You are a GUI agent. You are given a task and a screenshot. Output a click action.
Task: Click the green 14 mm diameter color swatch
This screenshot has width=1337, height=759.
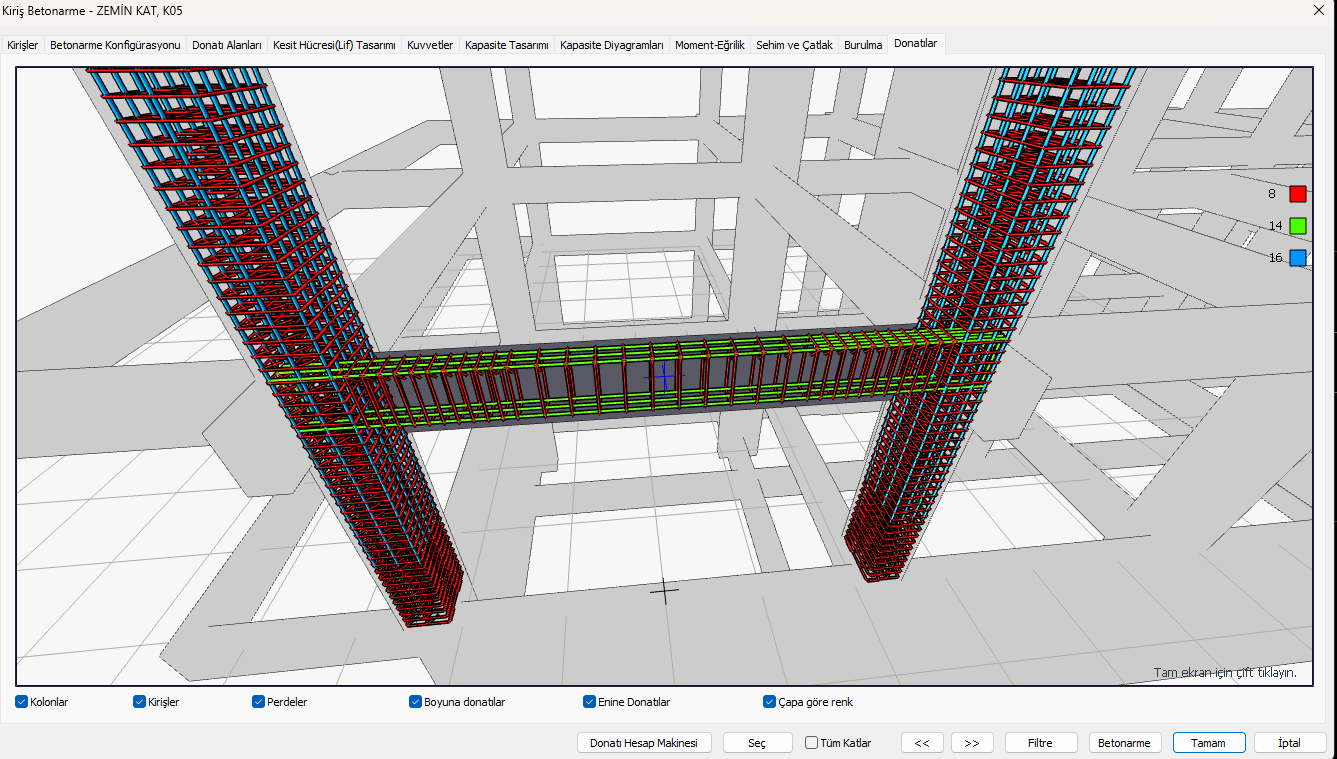point(1298,226)
